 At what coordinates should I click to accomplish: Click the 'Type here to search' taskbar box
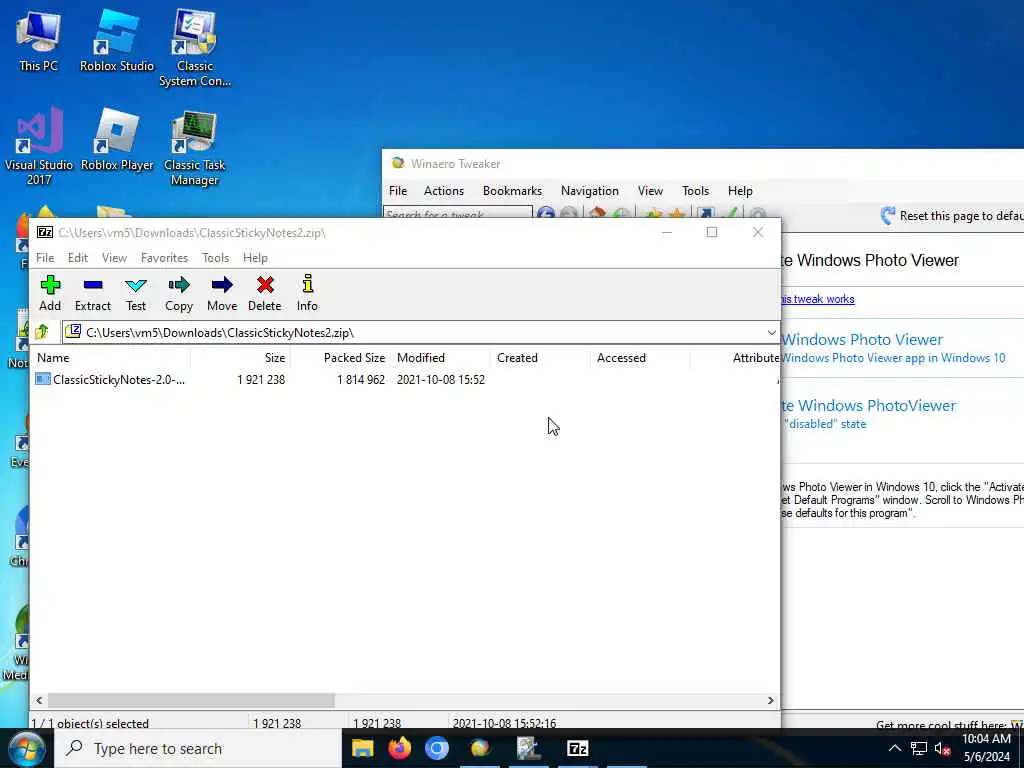pyautogui.click(x=198, y=748)
